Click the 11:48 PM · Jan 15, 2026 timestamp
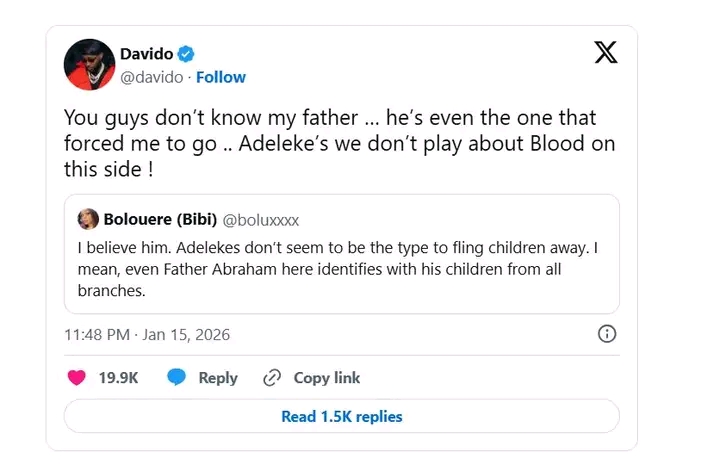 point(146,333)
